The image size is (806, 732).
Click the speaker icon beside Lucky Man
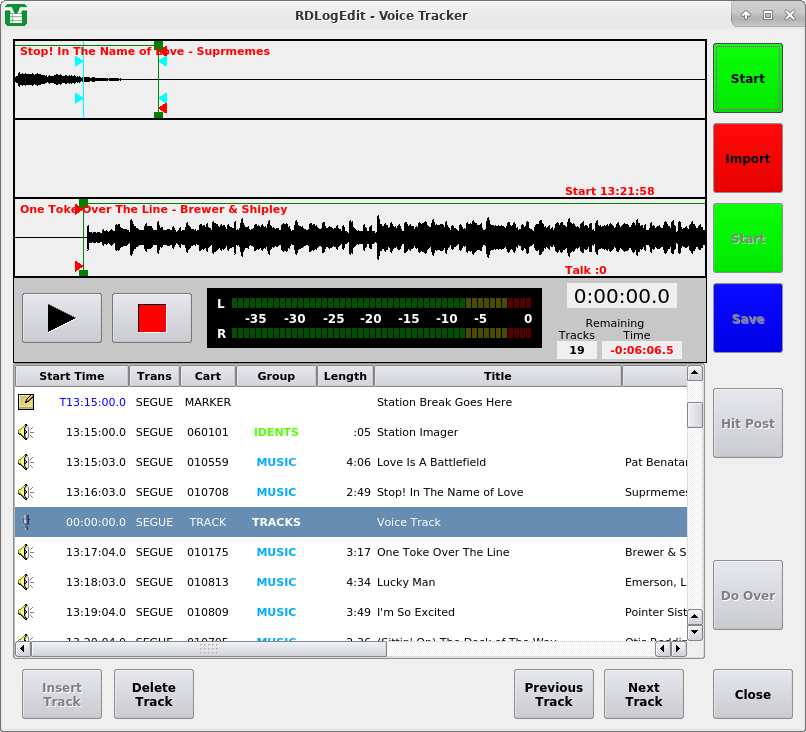click(x=26, y=582)
